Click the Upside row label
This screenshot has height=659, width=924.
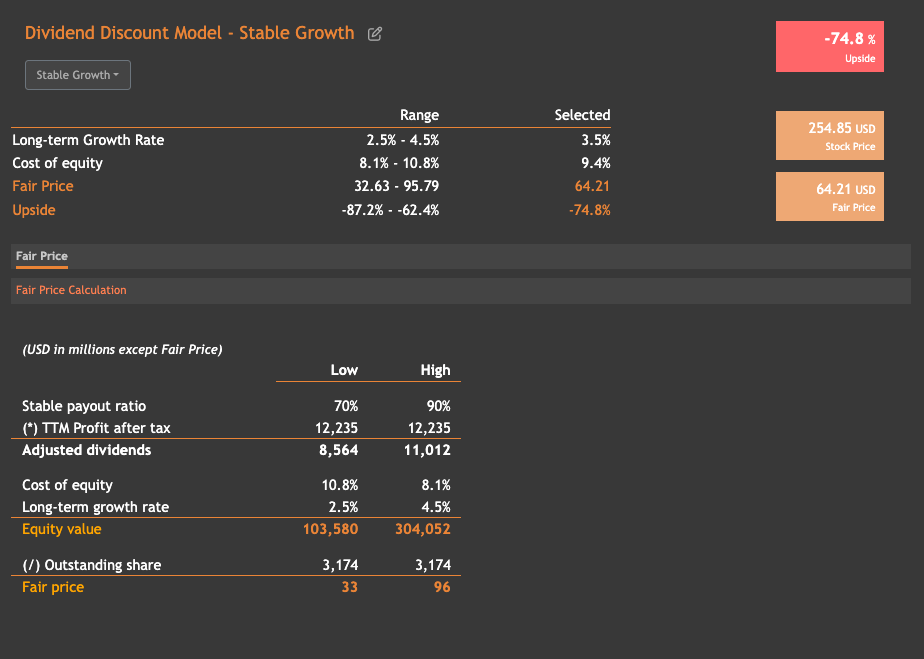[33, 210]
